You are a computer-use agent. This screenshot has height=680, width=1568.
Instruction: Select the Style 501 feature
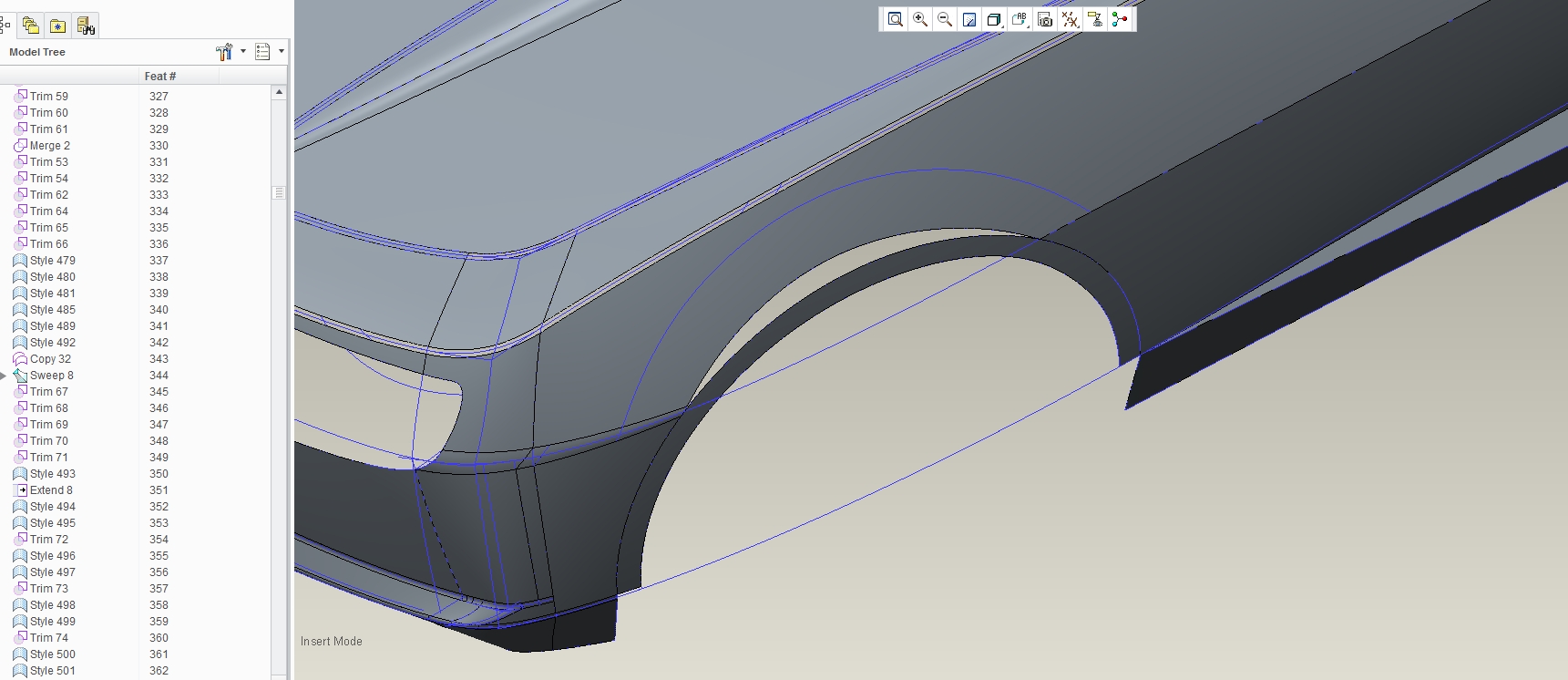point(52,671)
